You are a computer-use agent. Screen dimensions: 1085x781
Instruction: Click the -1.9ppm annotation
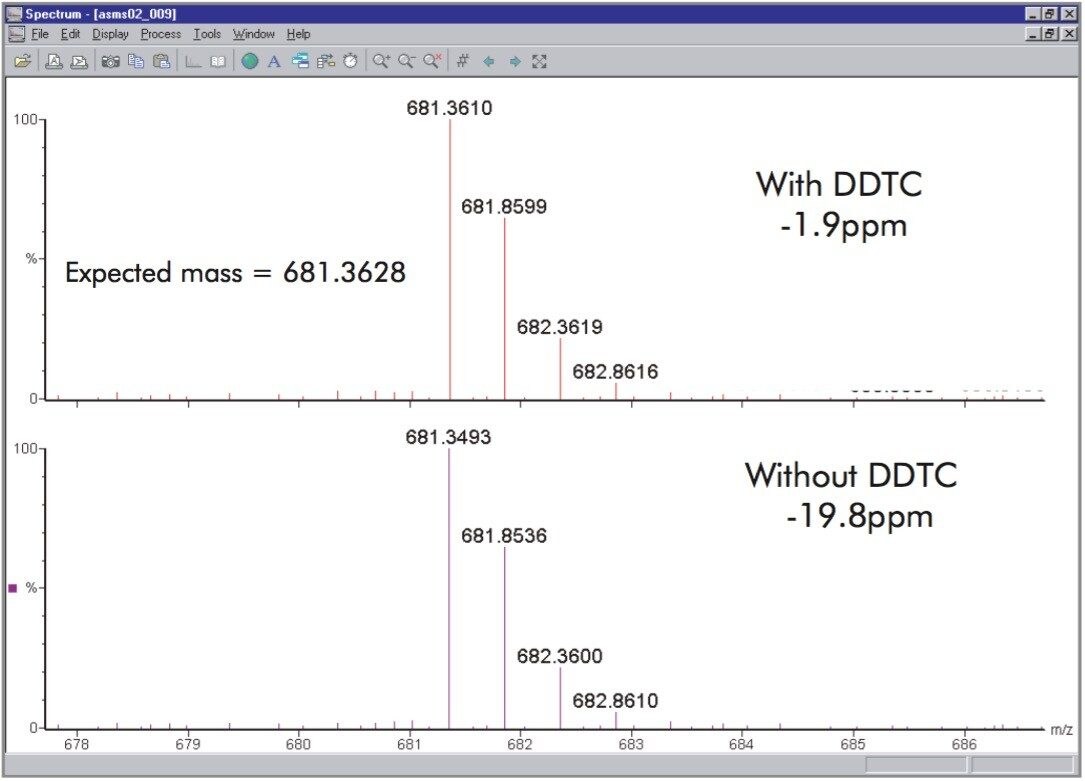843,226
